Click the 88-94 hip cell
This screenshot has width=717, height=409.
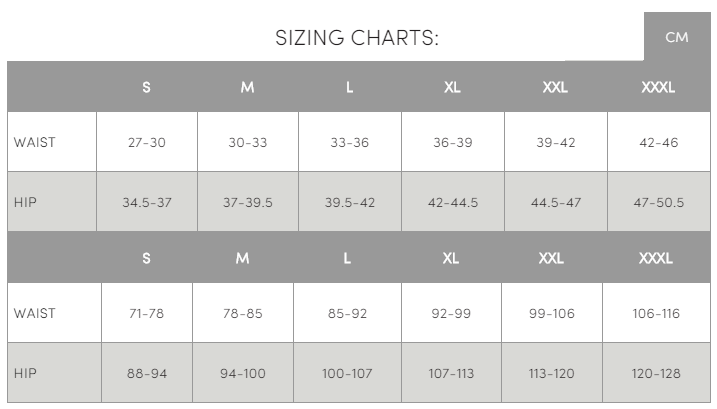coord(147,372)
